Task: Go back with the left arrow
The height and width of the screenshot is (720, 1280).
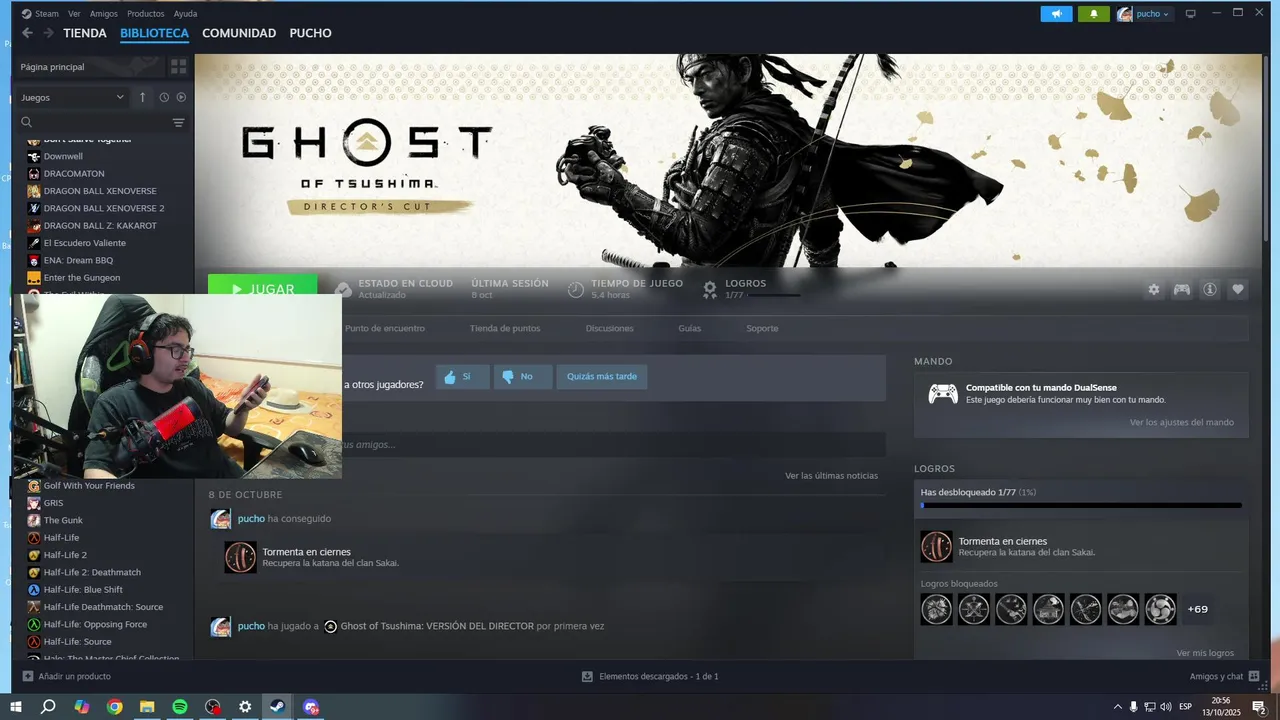Action: coord(27,33)
